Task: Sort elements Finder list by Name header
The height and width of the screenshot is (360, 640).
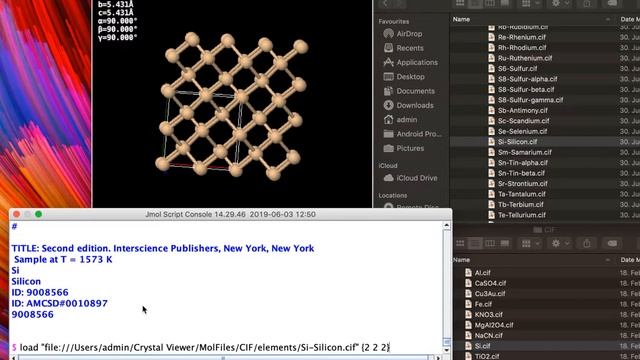Action: [461, 19]
